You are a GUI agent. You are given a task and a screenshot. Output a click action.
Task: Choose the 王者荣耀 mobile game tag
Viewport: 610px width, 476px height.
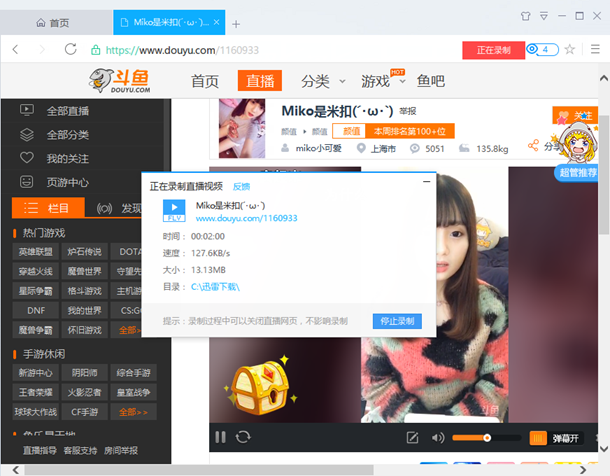pyautogui.click(x=36, y=392)
